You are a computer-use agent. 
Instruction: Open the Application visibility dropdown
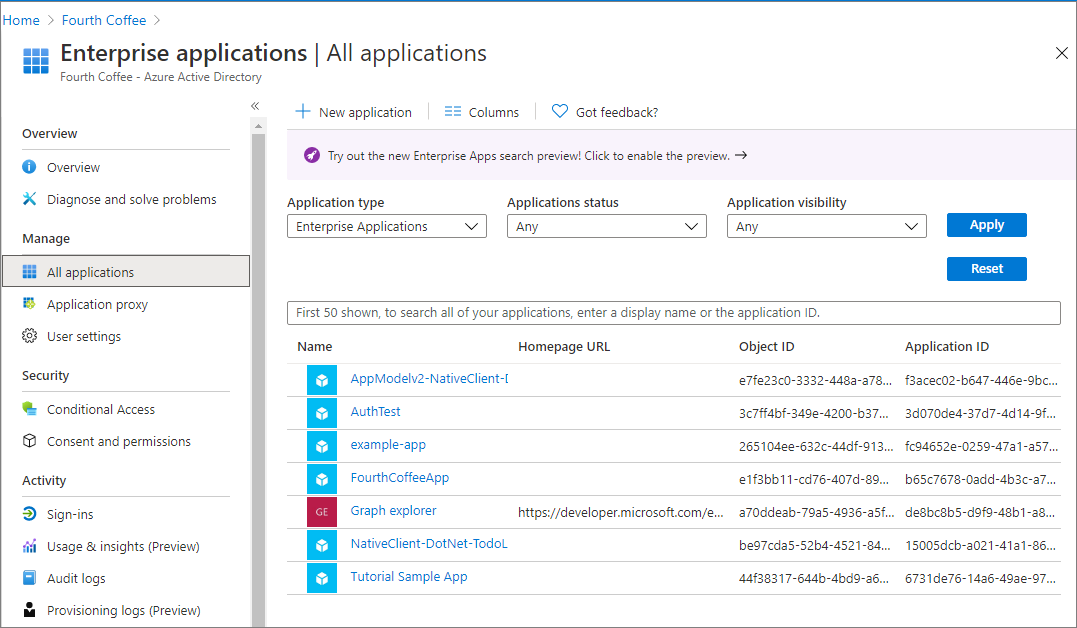coord(826,225)
